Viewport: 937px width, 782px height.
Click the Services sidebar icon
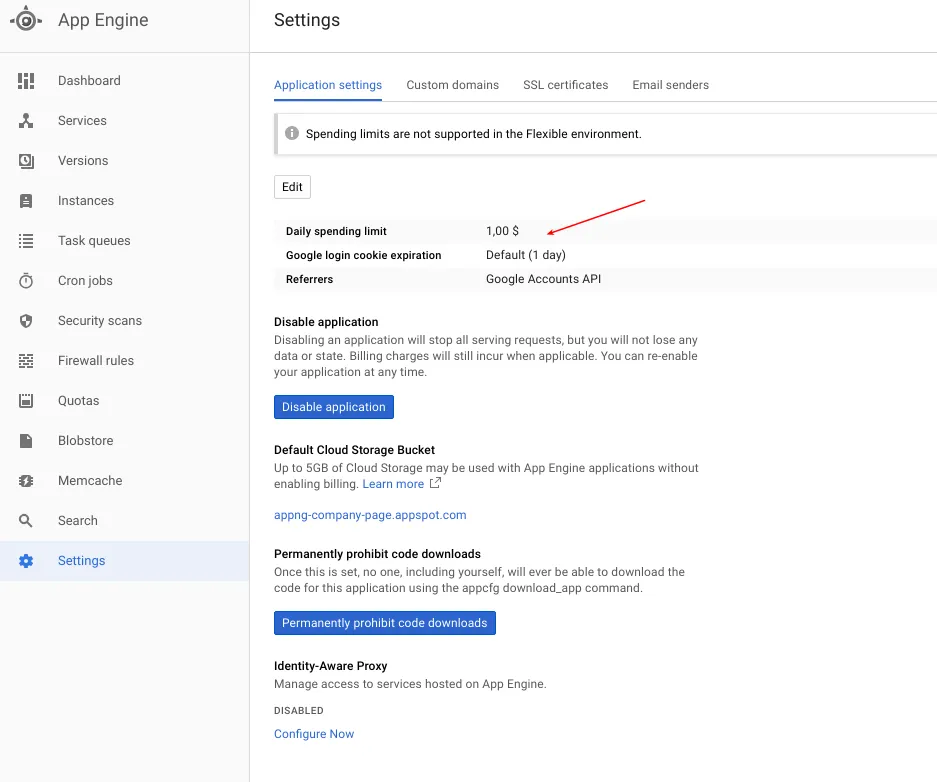26,121
